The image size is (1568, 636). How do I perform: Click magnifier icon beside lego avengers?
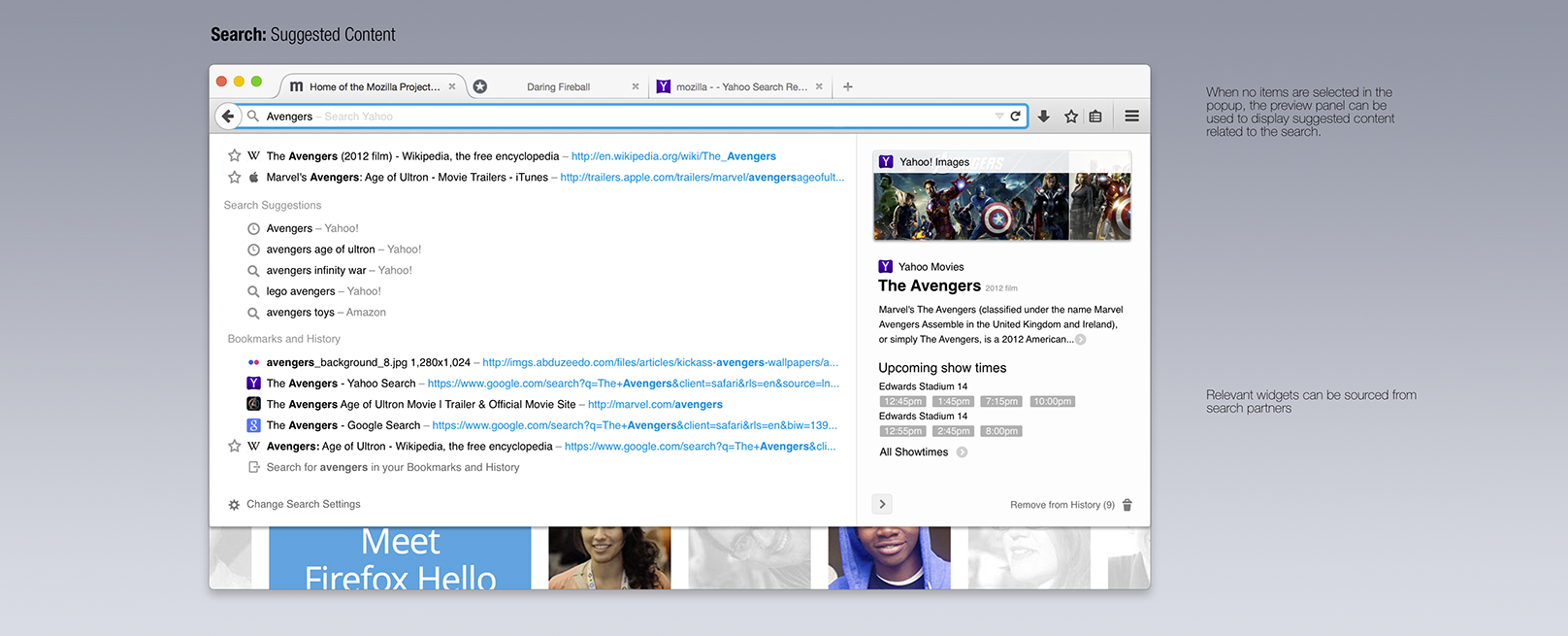coord(253,291)
